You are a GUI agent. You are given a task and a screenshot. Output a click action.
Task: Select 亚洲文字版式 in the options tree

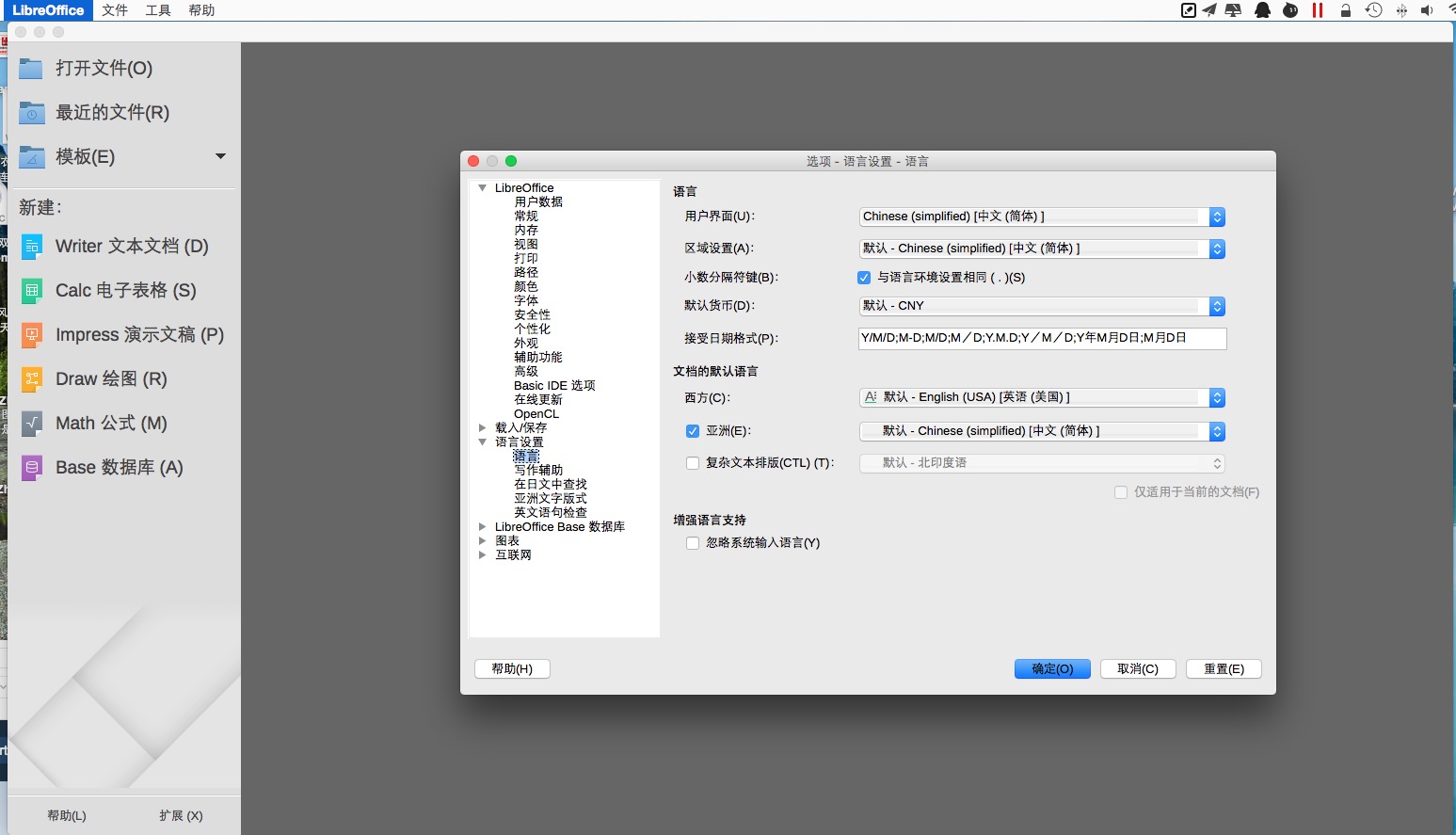551,499
